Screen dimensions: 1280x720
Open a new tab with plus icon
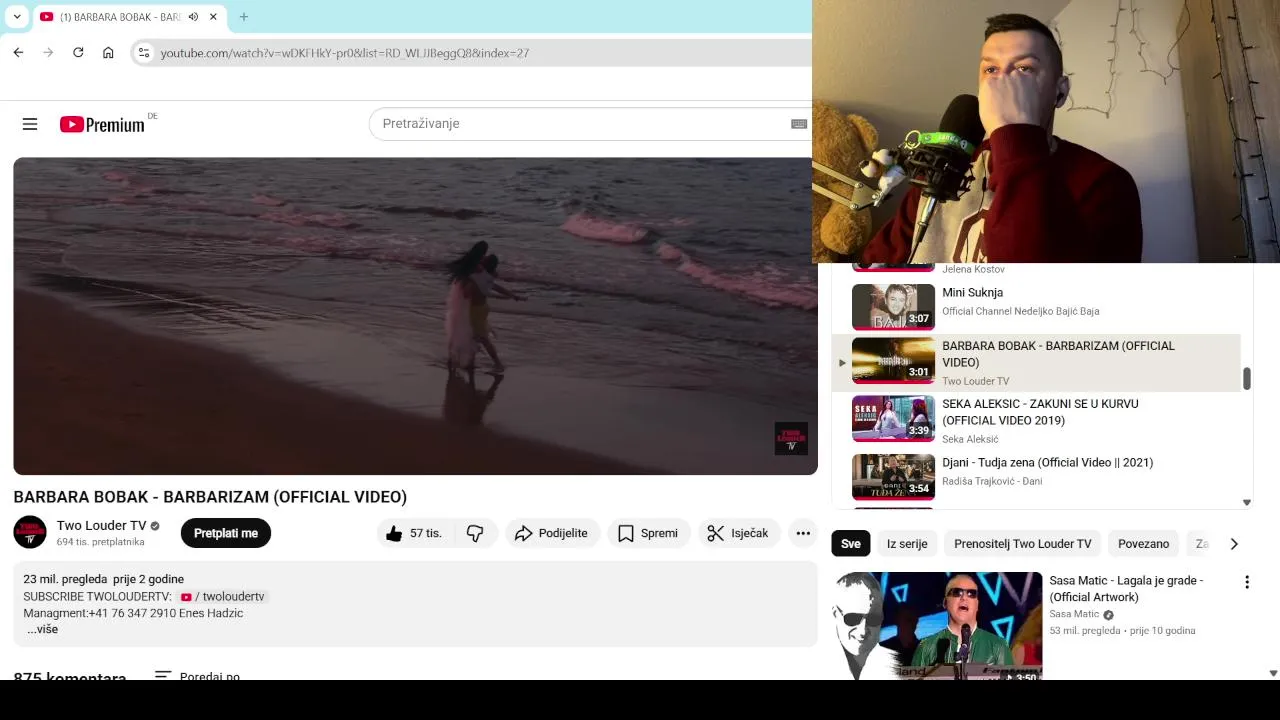(244, 17)
